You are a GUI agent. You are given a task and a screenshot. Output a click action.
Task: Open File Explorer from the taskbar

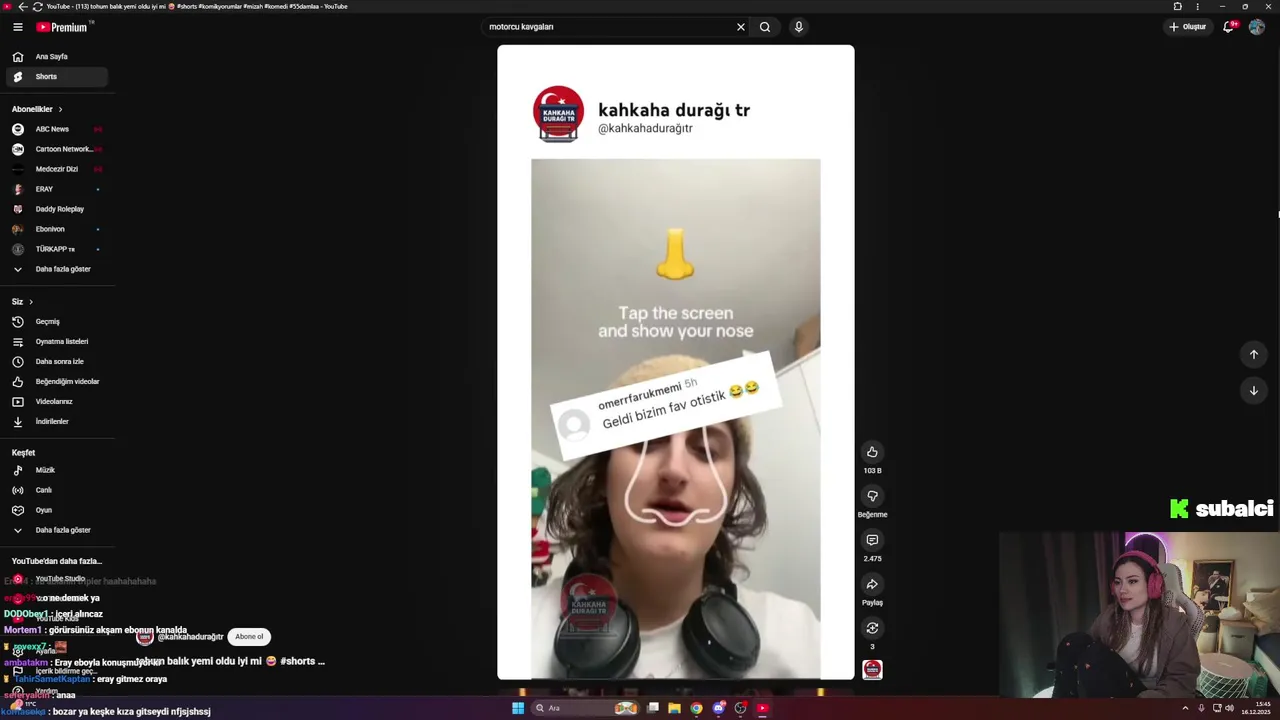pos(675,708)
